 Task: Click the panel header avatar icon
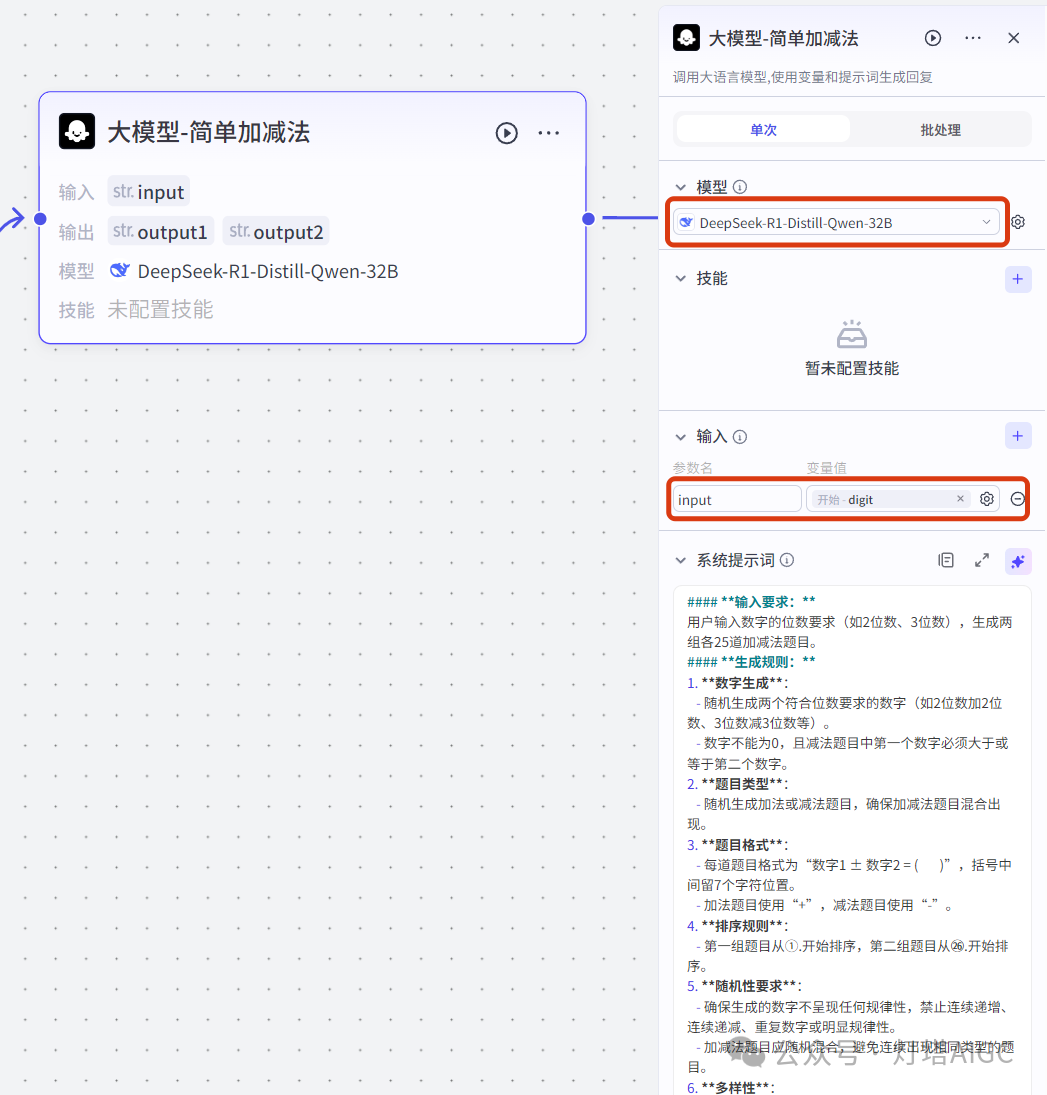[x=686, y=38]
